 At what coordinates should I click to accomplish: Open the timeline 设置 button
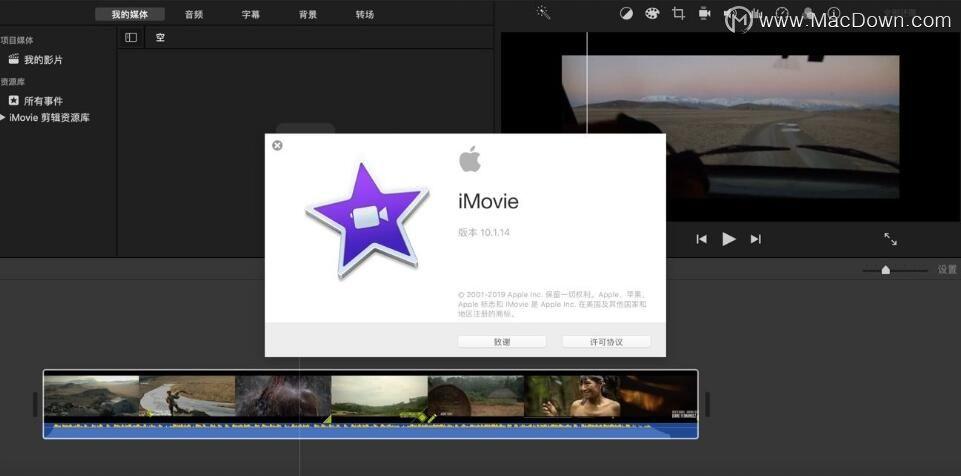pos(947,270)
